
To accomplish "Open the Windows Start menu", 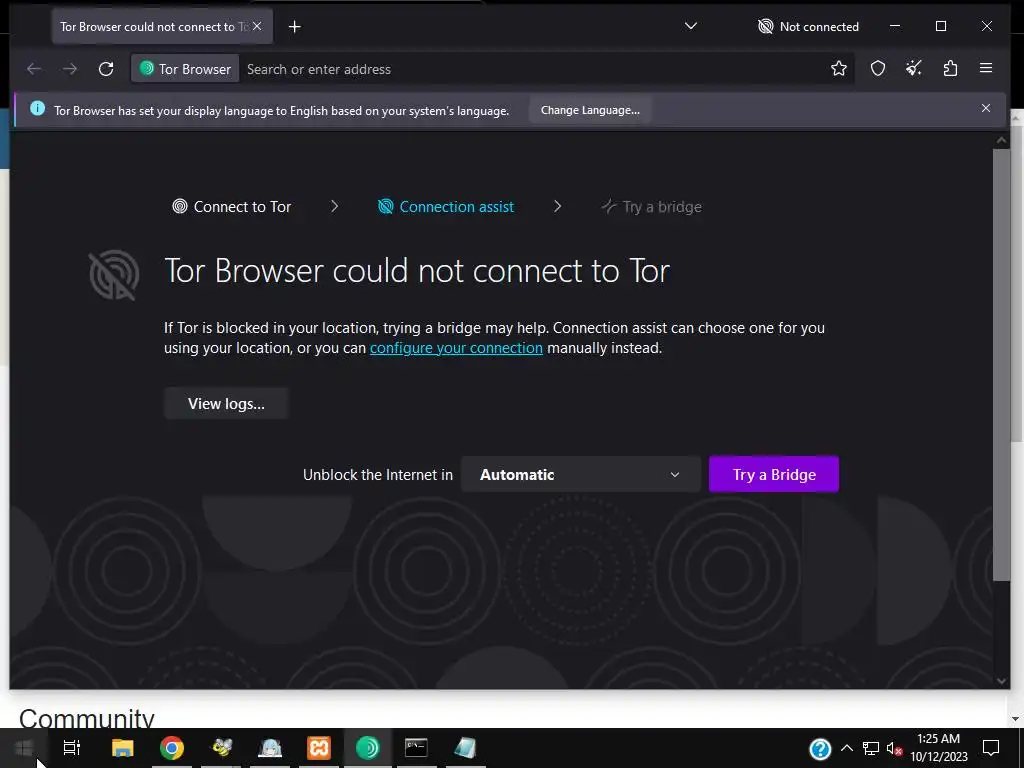I will 24,748.
